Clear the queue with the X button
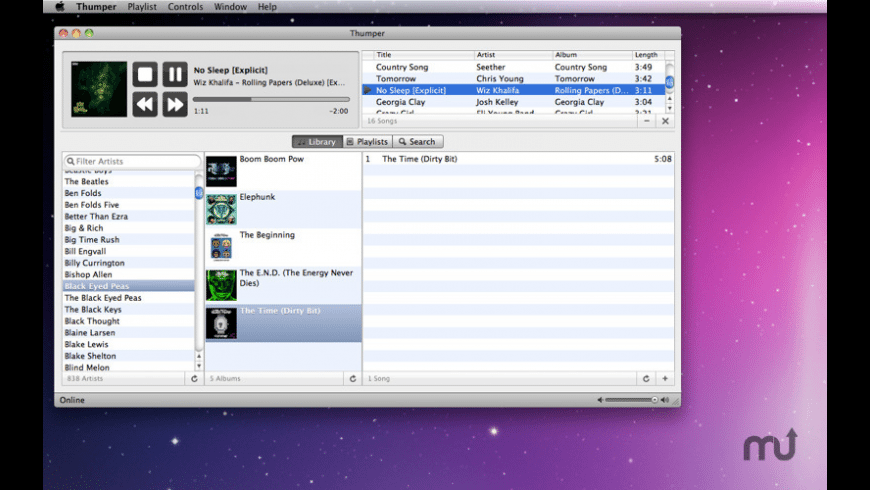The width and height of the screenshot is (870, 490). (665, 120)
